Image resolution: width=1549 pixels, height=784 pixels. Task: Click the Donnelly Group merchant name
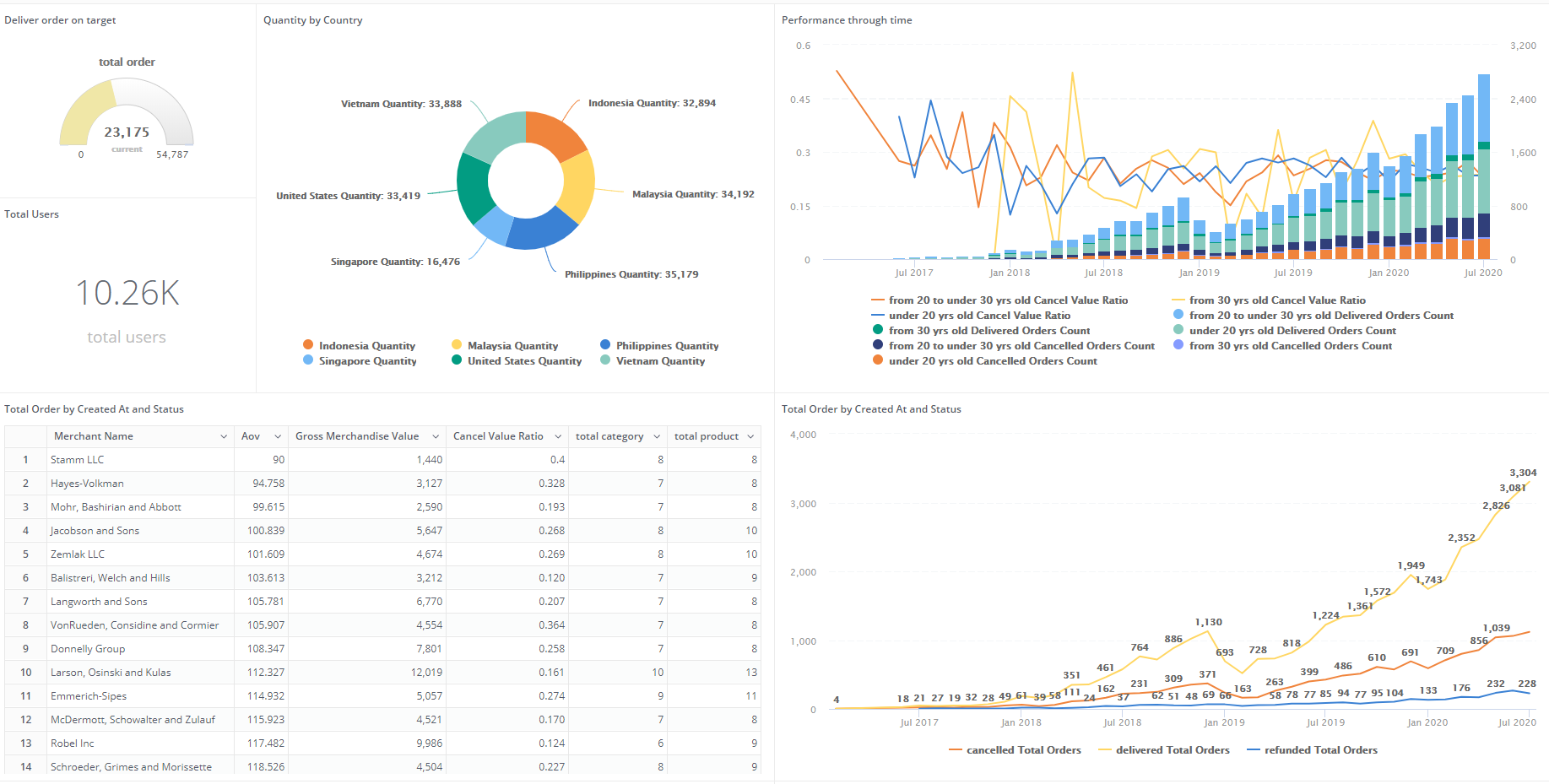coord(88,649)
